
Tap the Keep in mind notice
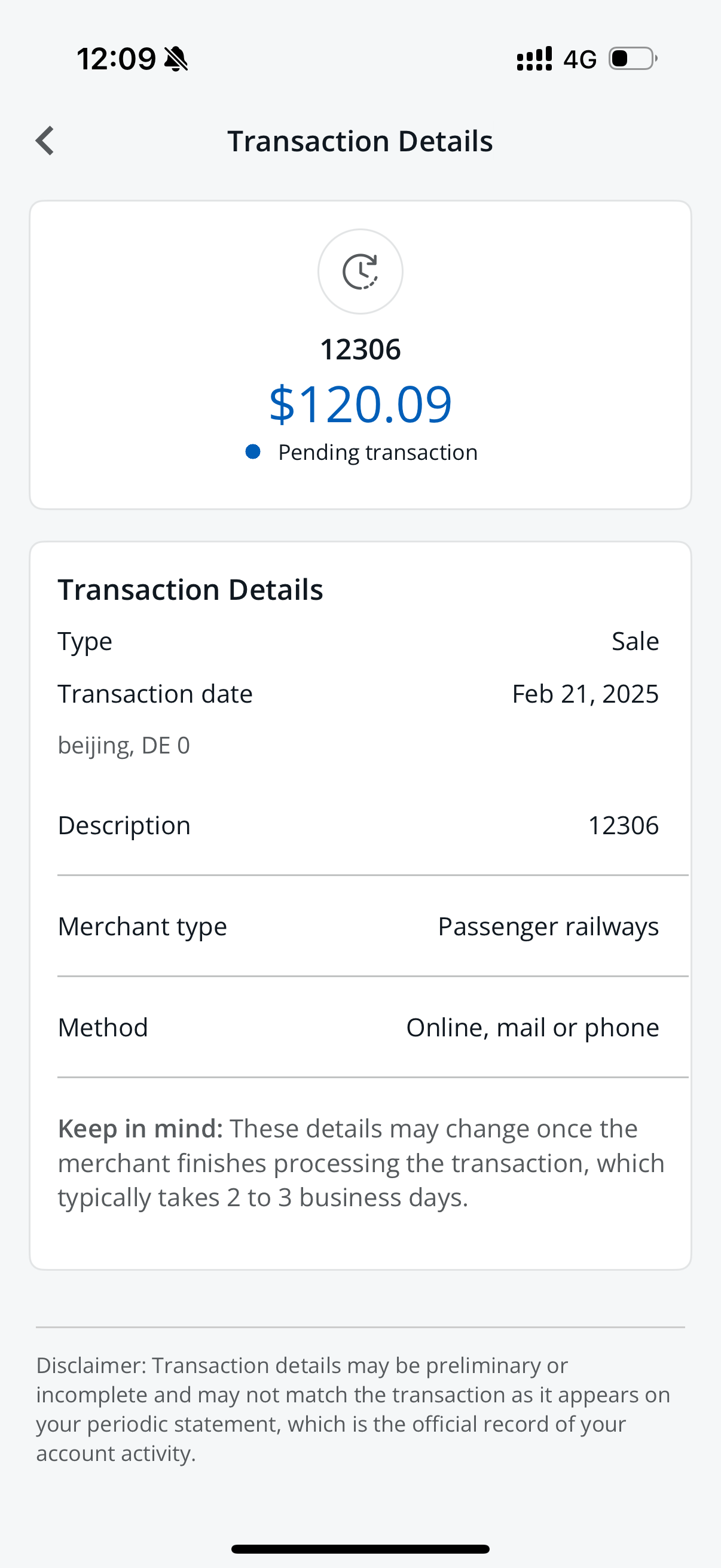point(360,1163)
